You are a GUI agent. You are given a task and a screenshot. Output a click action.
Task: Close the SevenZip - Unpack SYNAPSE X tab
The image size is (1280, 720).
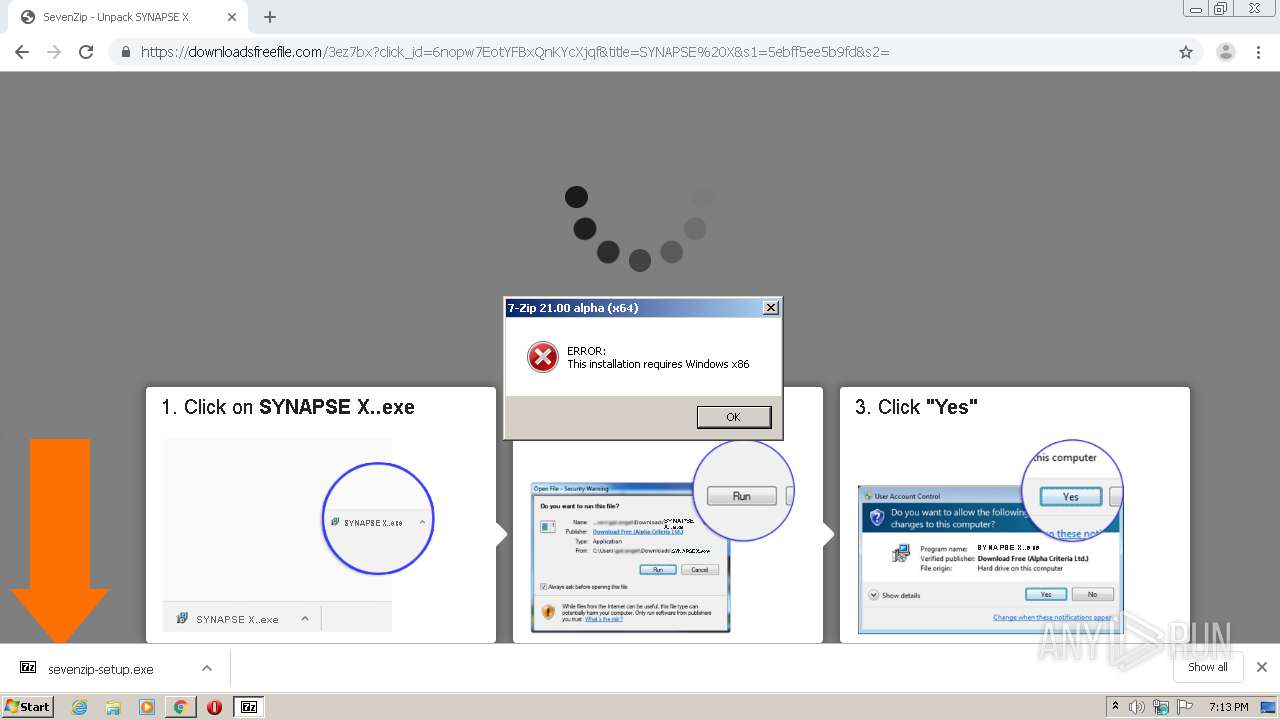click(x=232, y=17)
